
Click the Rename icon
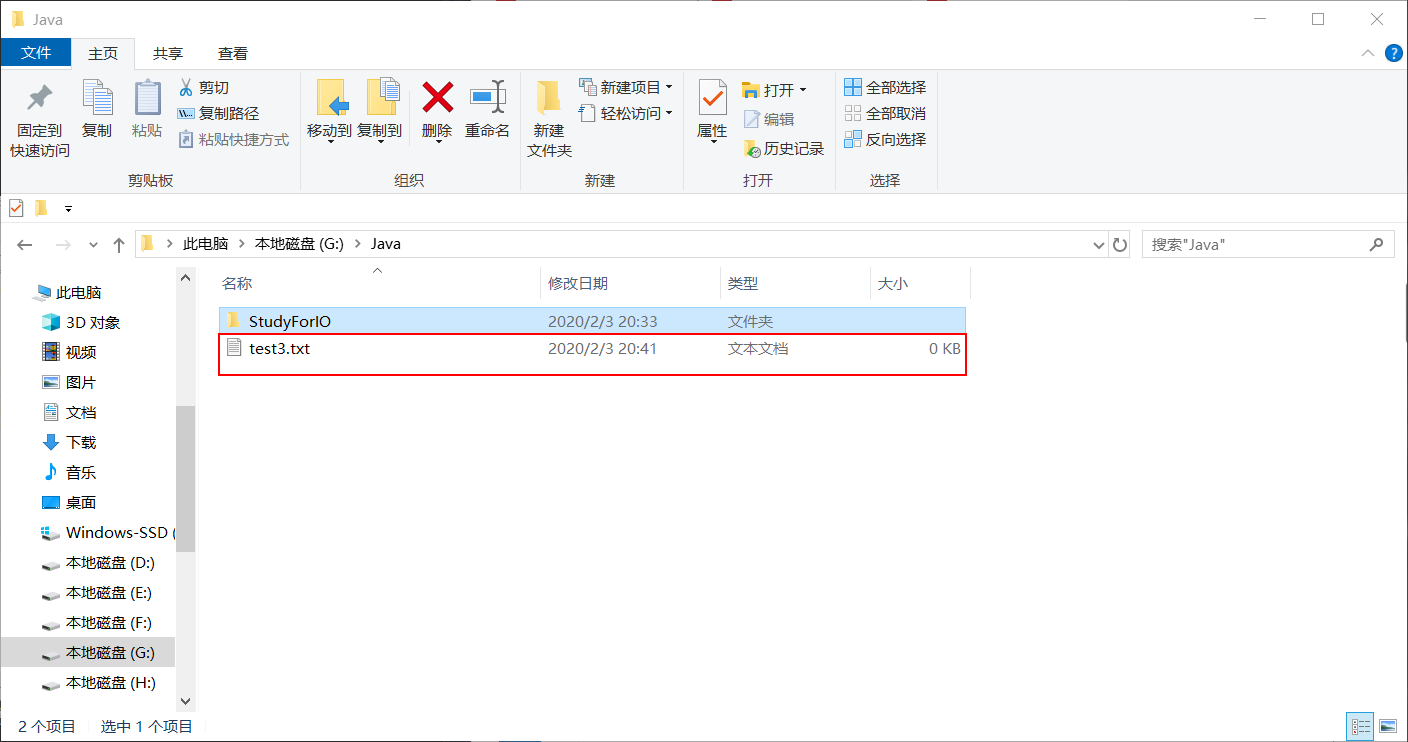(488, 97)
